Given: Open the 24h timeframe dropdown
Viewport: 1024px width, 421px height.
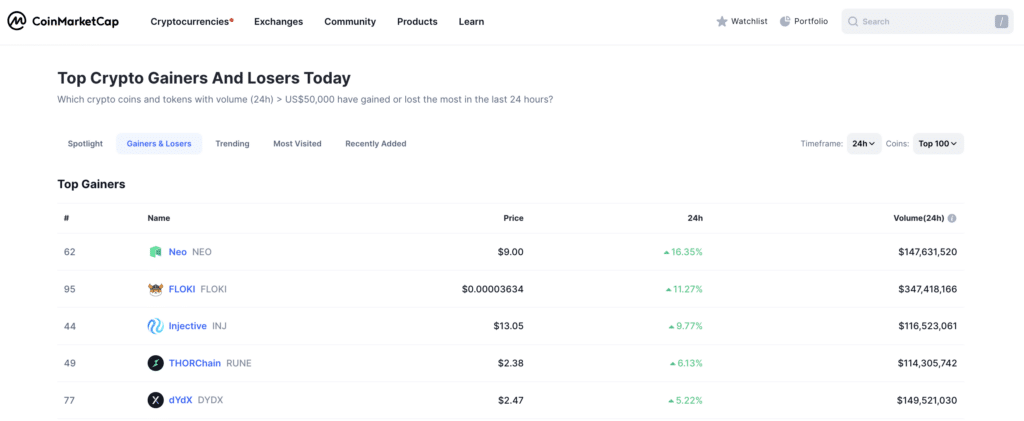Looking at the screenshot, I should pyautogui.click(x=864, y=144).
